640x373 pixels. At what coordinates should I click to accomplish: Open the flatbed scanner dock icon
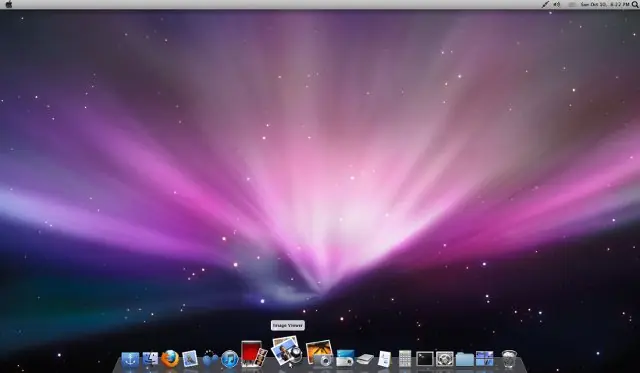point(365,360)
